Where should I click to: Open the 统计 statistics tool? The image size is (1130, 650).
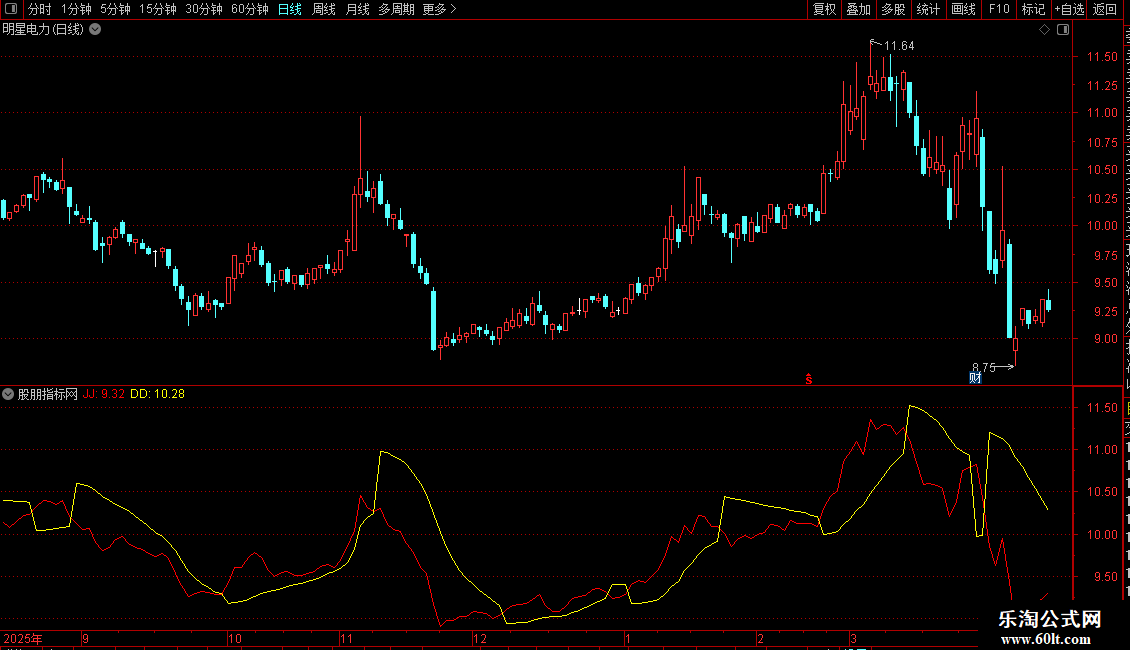pyautogui.click(x=928, y=9)
